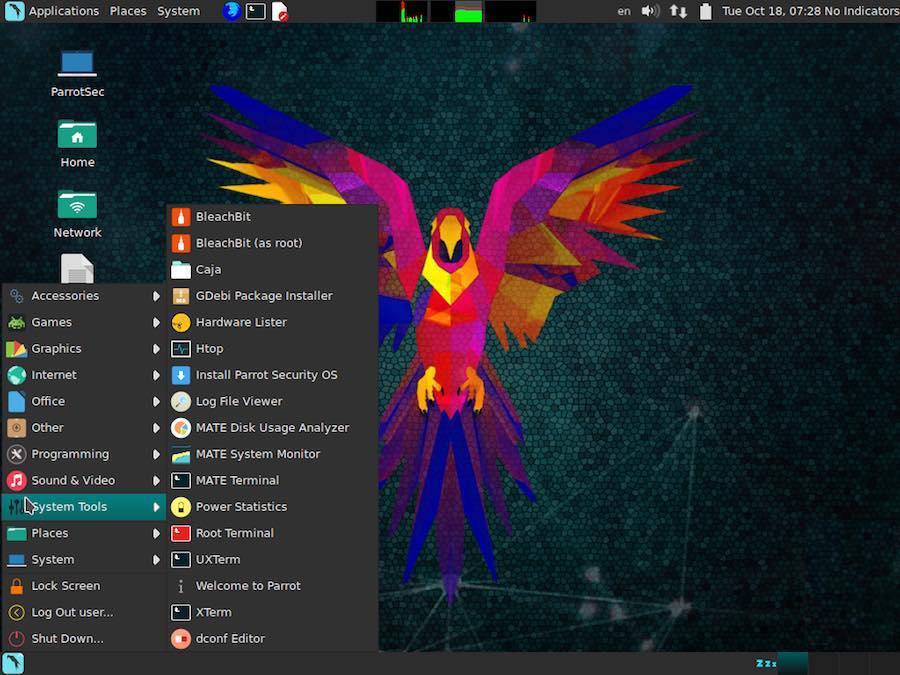
Task: Launch BleachBit from System Tools menu
Action: click(x=273, y=217)
